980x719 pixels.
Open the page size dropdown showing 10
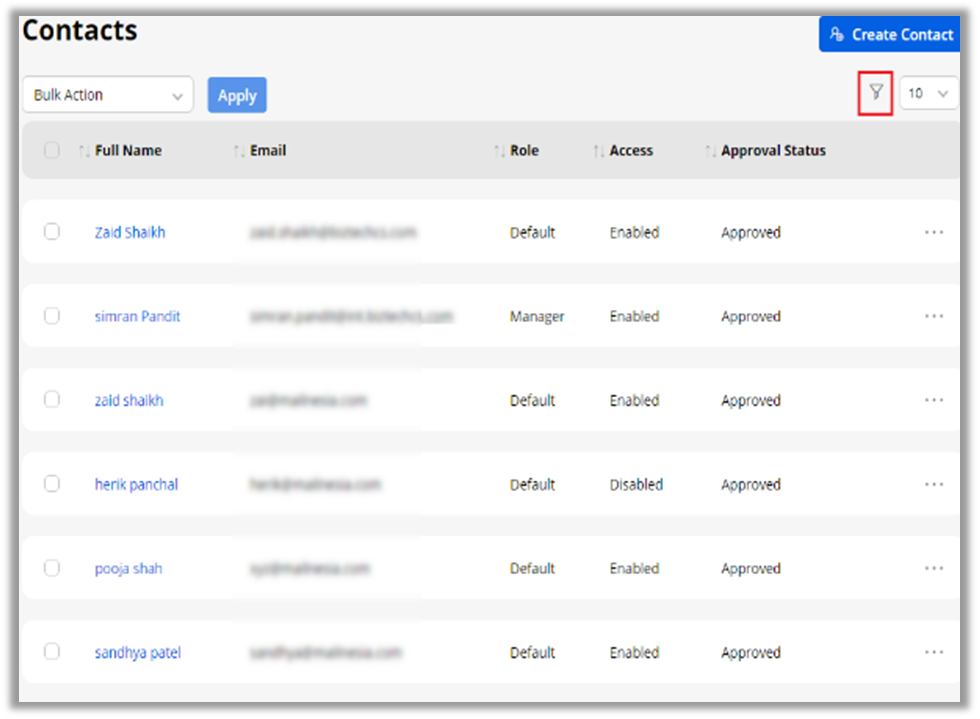click(x=929, y=93)
